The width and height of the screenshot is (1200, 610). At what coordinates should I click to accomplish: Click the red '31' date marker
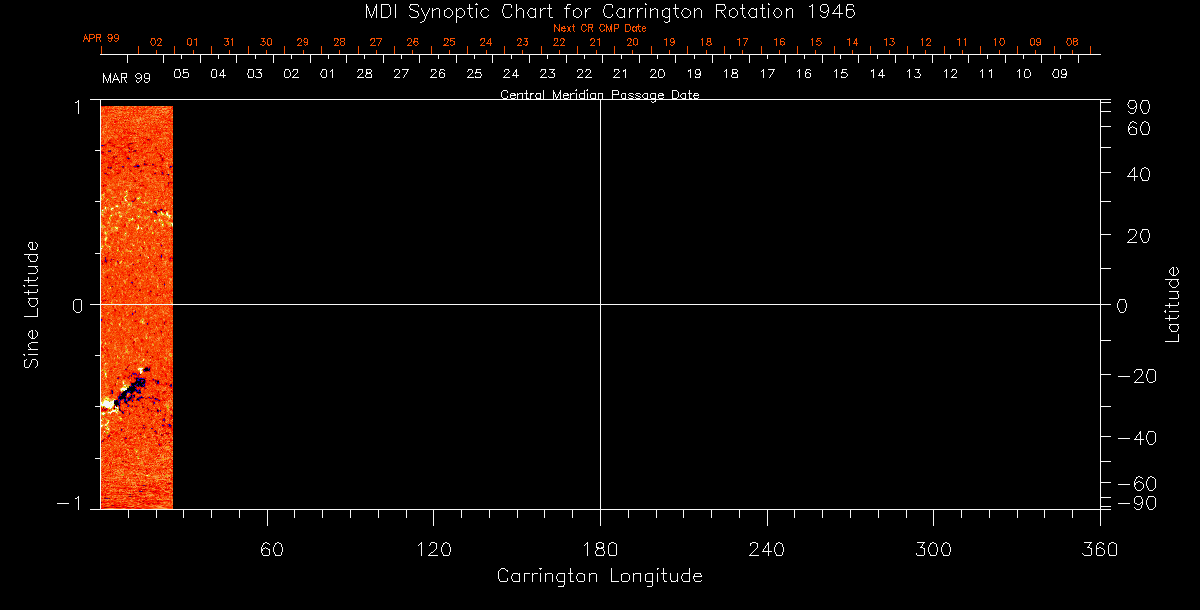[x=229, y=42]
